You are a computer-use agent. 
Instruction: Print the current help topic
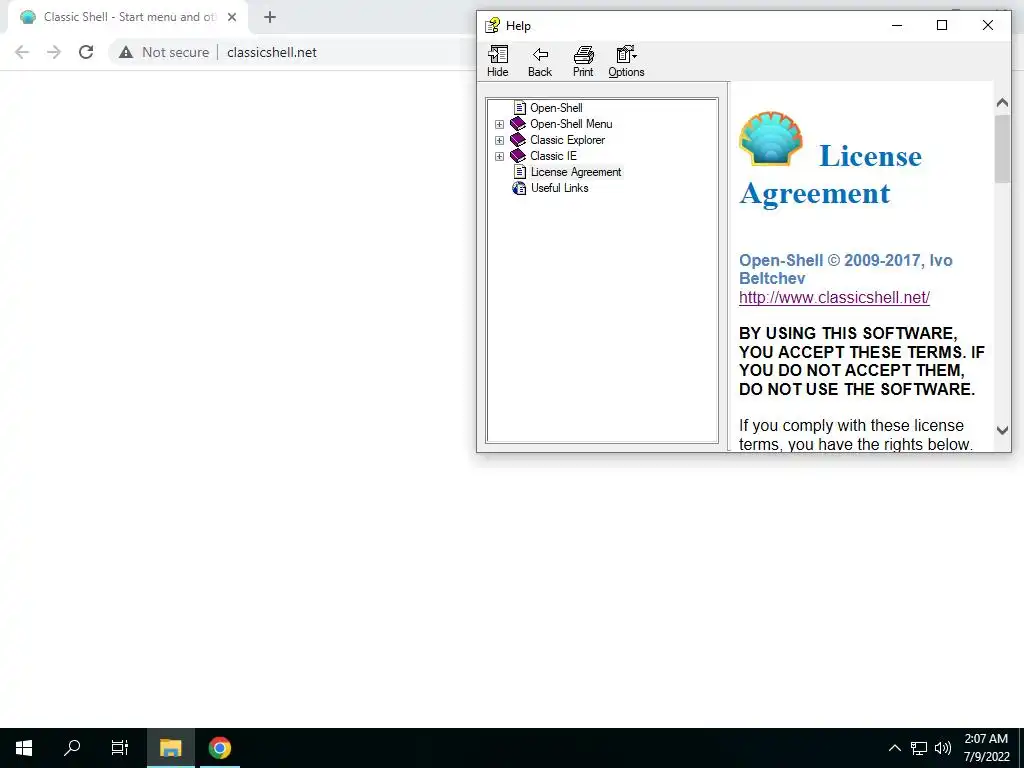click(x=583, y=62)
